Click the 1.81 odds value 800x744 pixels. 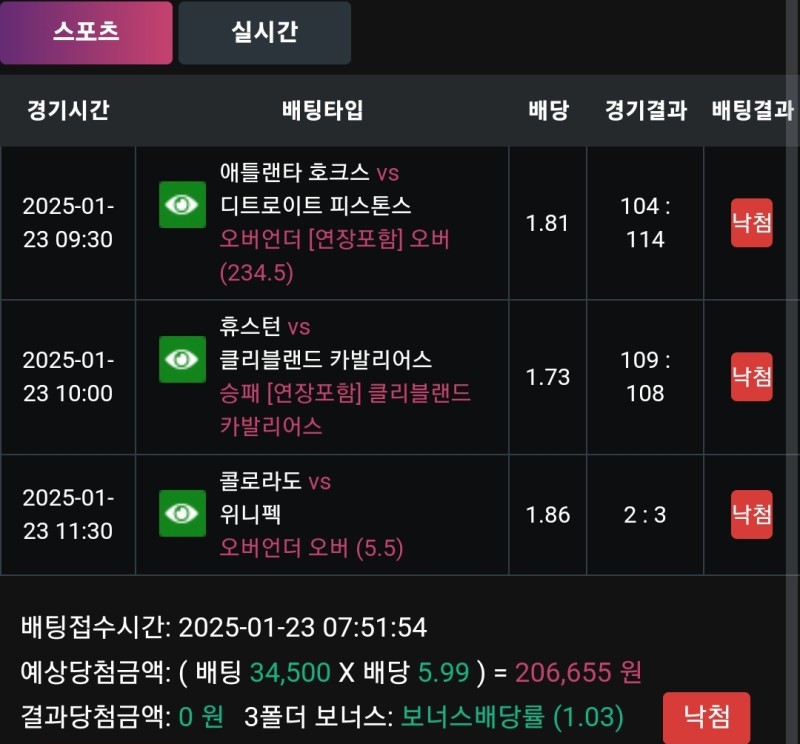(548, 222)
